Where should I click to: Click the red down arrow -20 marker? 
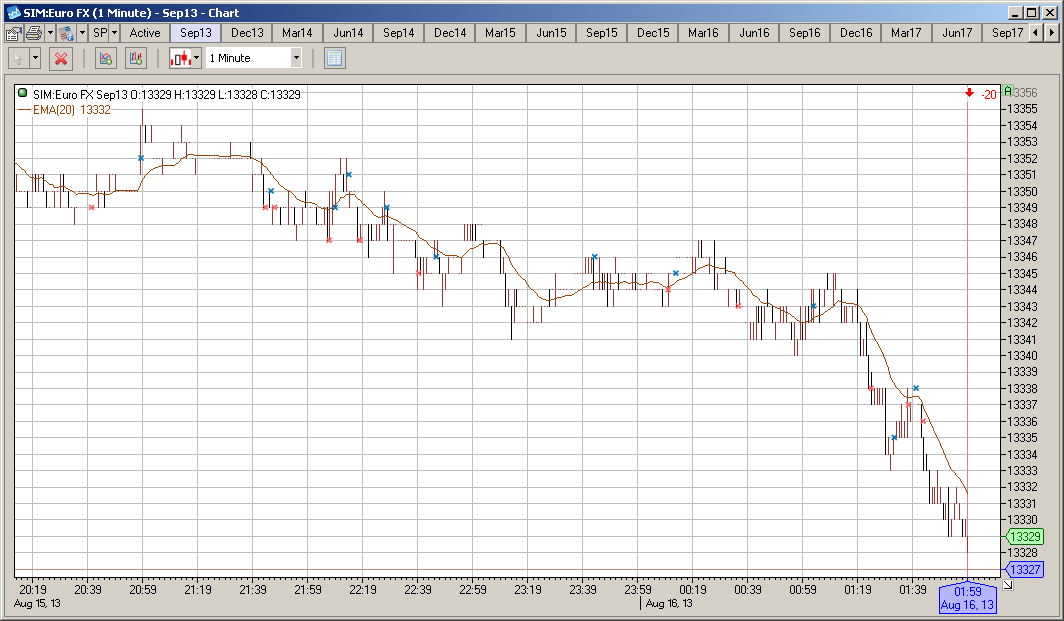coord(981,94)
